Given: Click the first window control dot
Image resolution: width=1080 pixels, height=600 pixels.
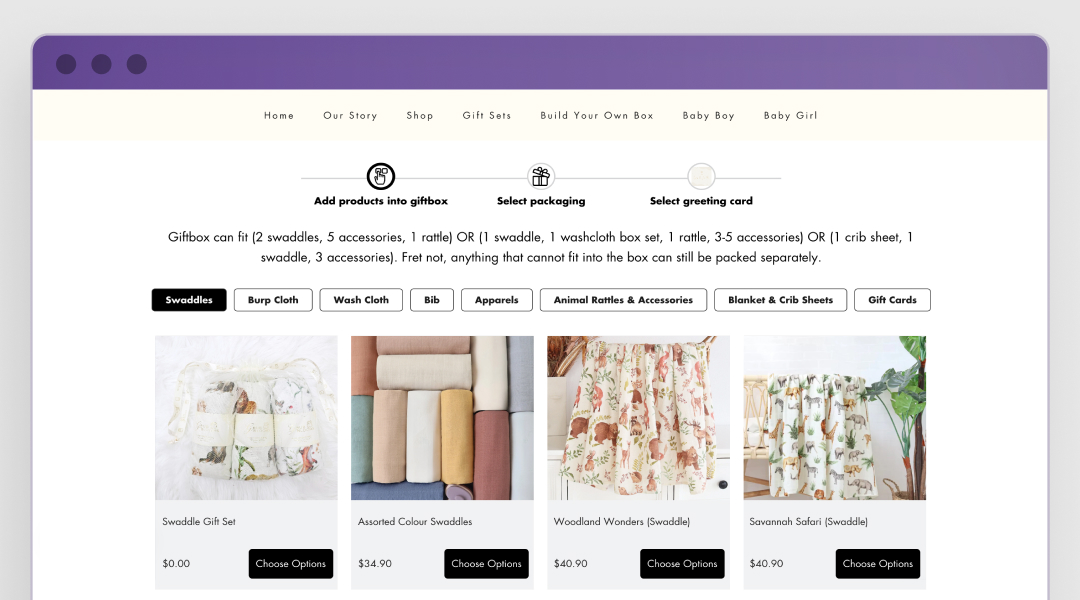Looking at the screenshot, I should click(66, 64).
